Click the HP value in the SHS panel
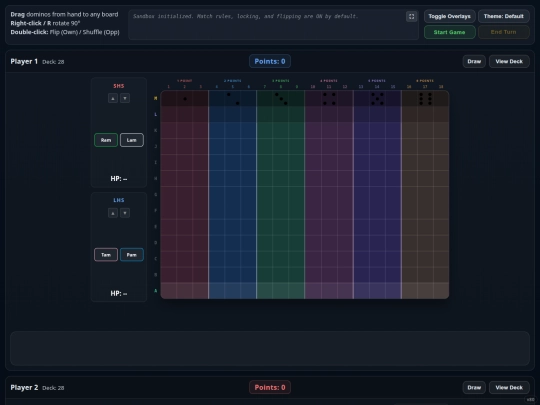This screenshot has height=405, width=540. point(119,179)
